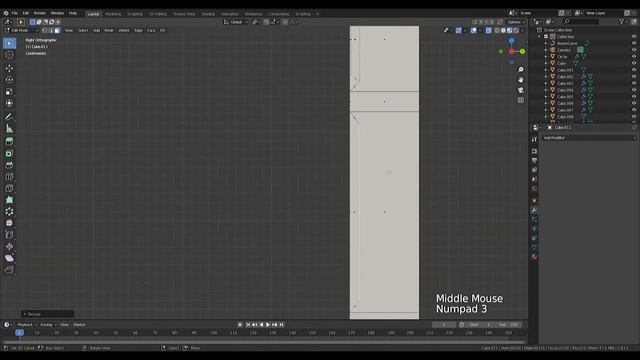This screenshot has height=360, width=640.
Task: Click the viewport zoom magnifier icon
Action: (x=520, y=70)
